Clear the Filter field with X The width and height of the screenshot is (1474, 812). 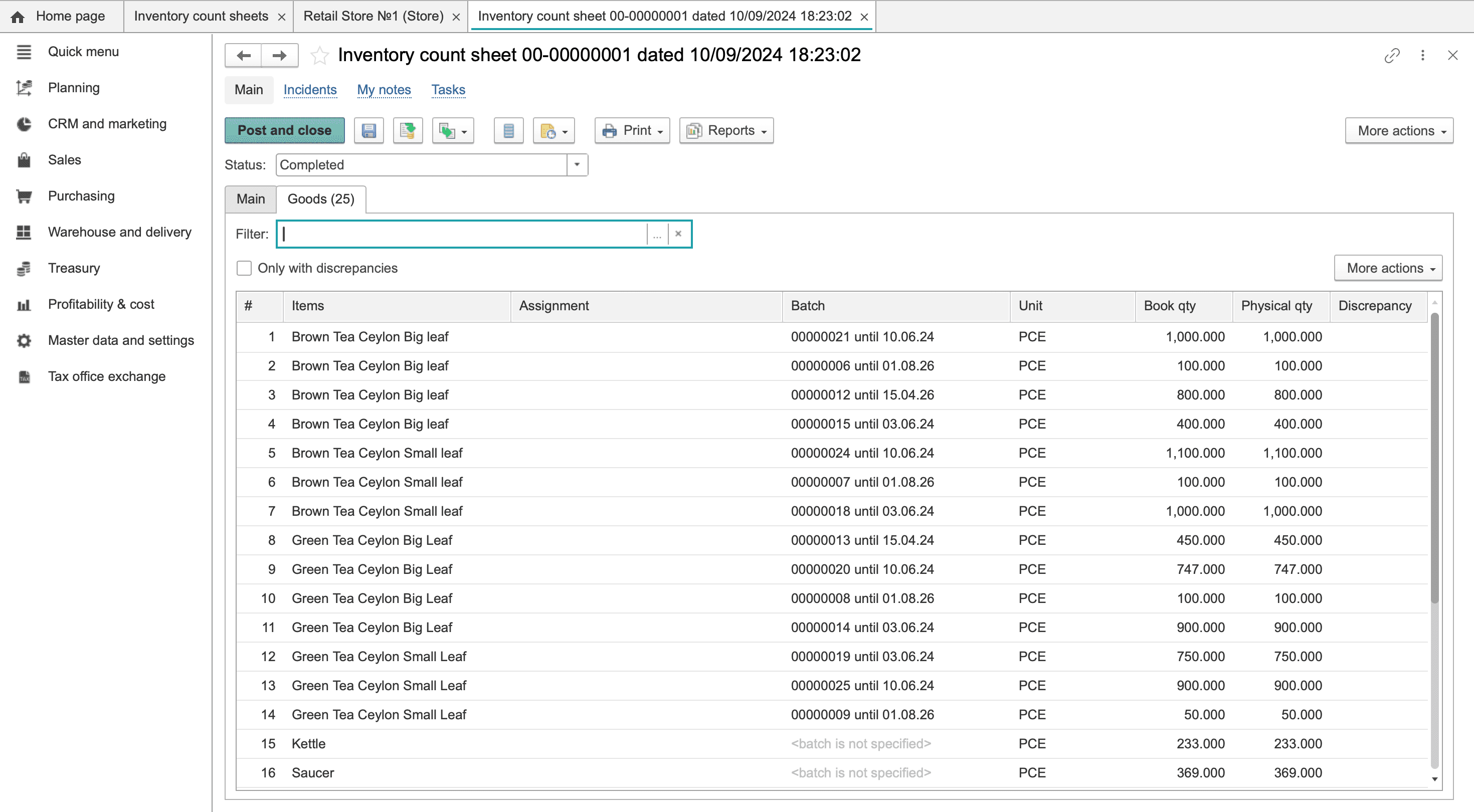point(678,234)
